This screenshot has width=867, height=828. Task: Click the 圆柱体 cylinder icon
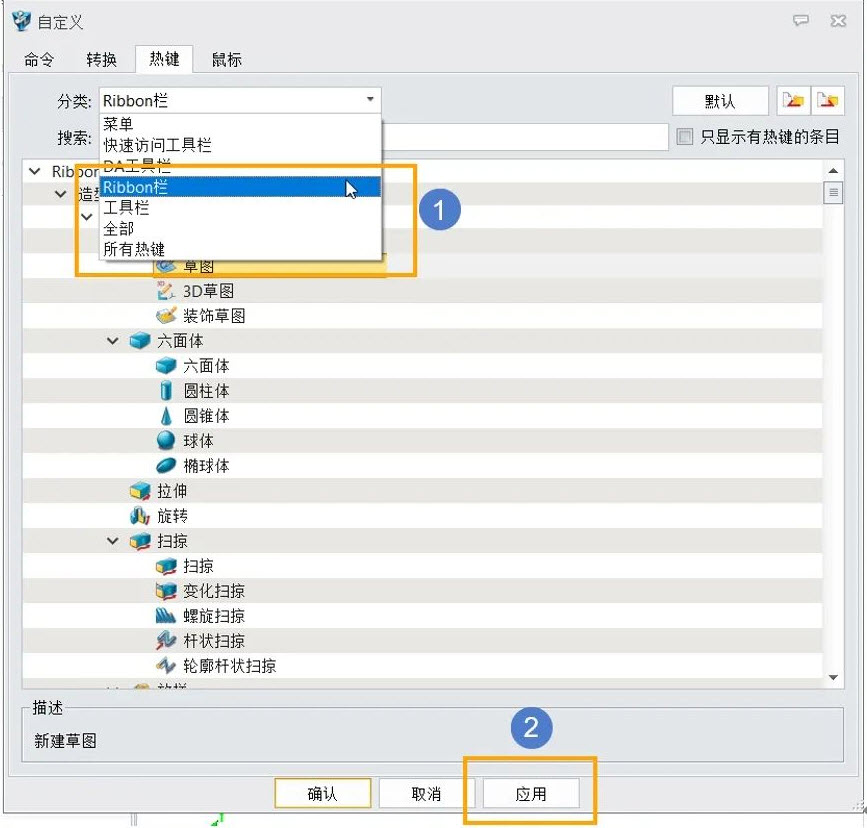pyautogui.click(x=166, y=391)
